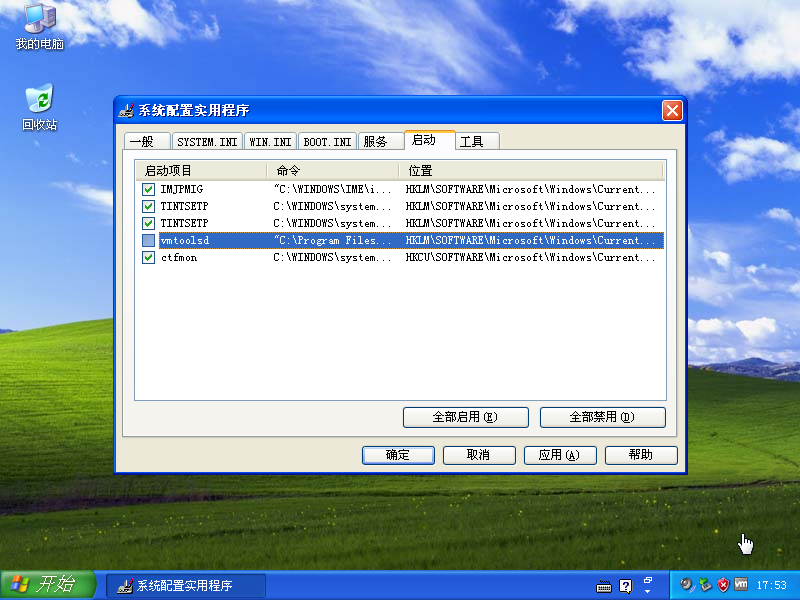800x600 pixels.
Task: Sort by the 命令 column header
Action: [x=333, y=171]
